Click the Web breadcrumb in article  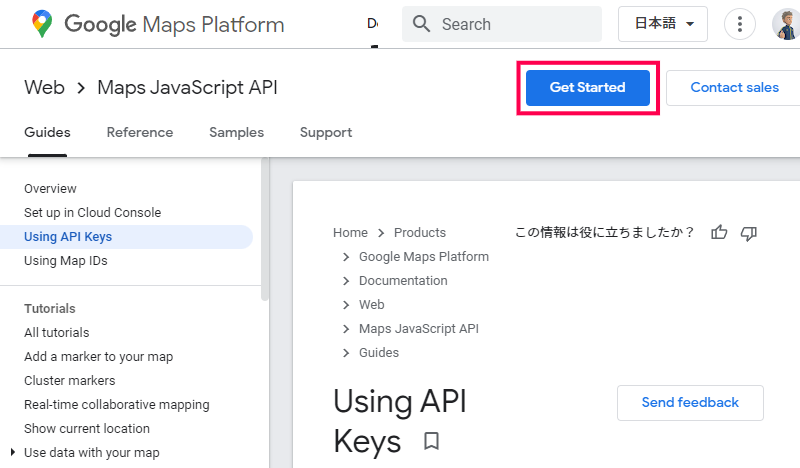click(x=371, y=305)
